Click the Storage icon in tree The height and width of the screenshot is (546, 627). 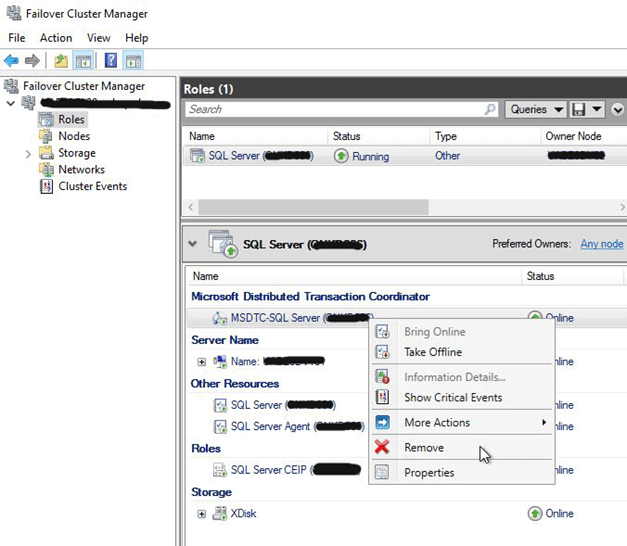tap(46, 153)
